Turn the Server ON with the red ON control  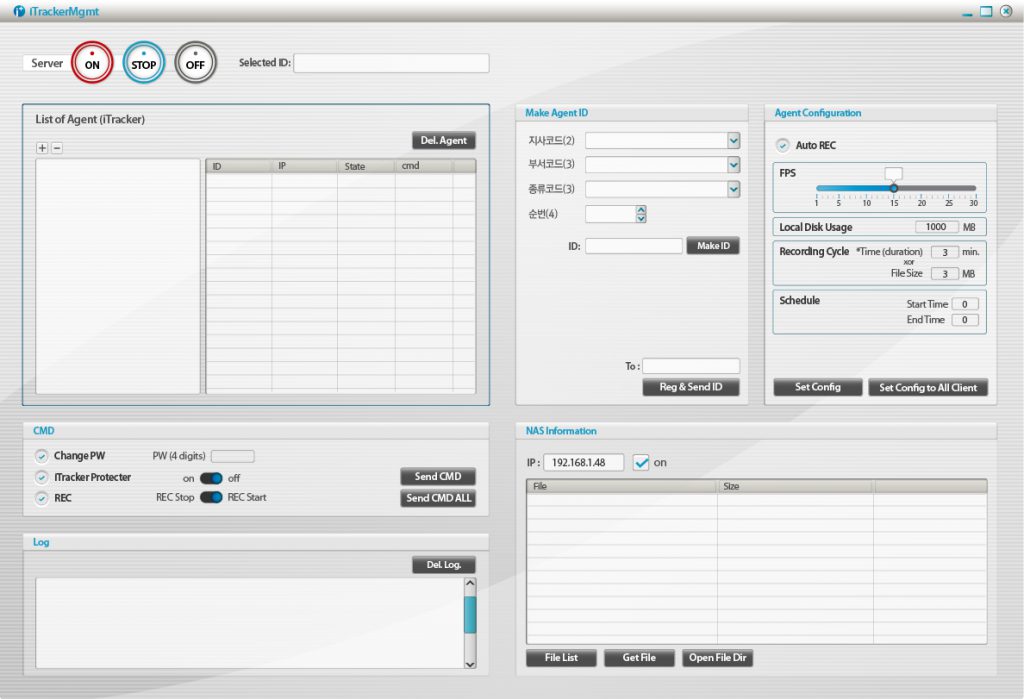[x=91, y=62]
